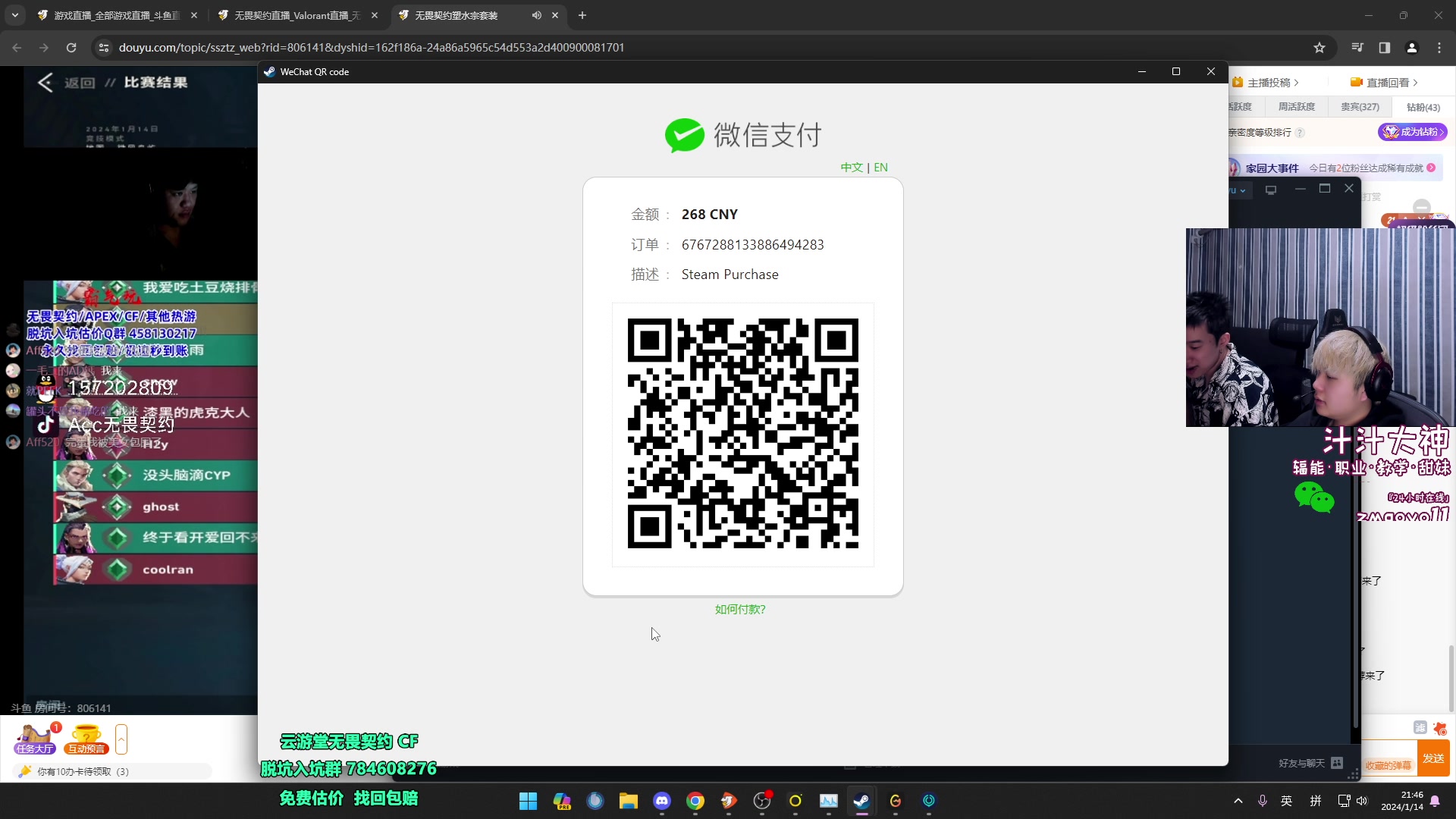This screenshot has height=819, width=1456.
Task: Toggle 英 input language indicator
Action: 1287,801
